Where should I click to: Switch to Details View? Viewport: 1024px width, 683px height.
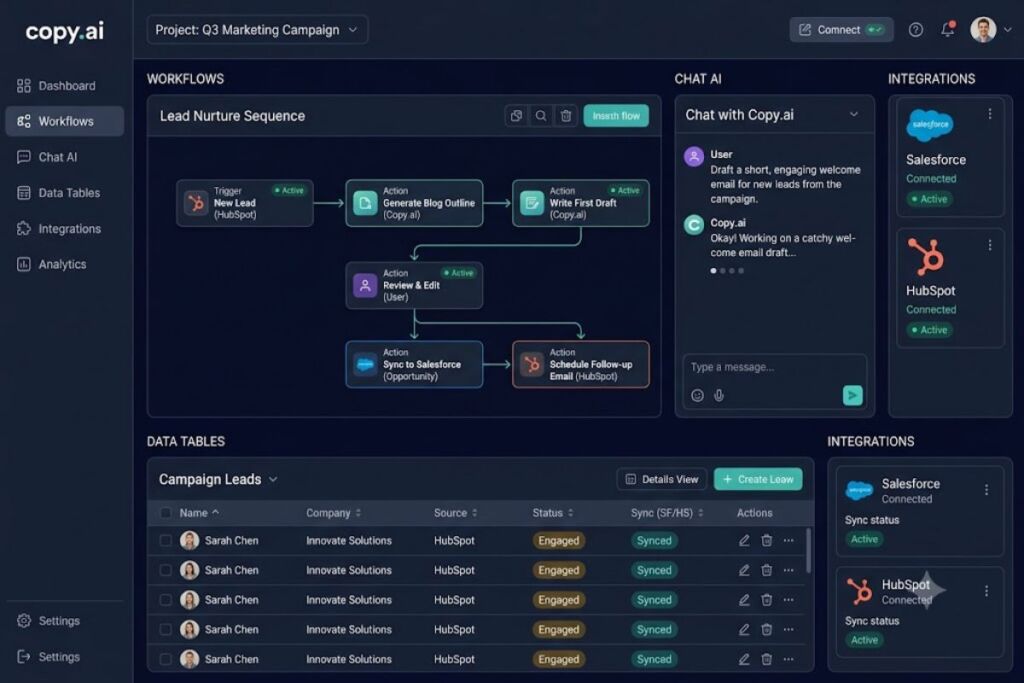[x=662, y=479]
